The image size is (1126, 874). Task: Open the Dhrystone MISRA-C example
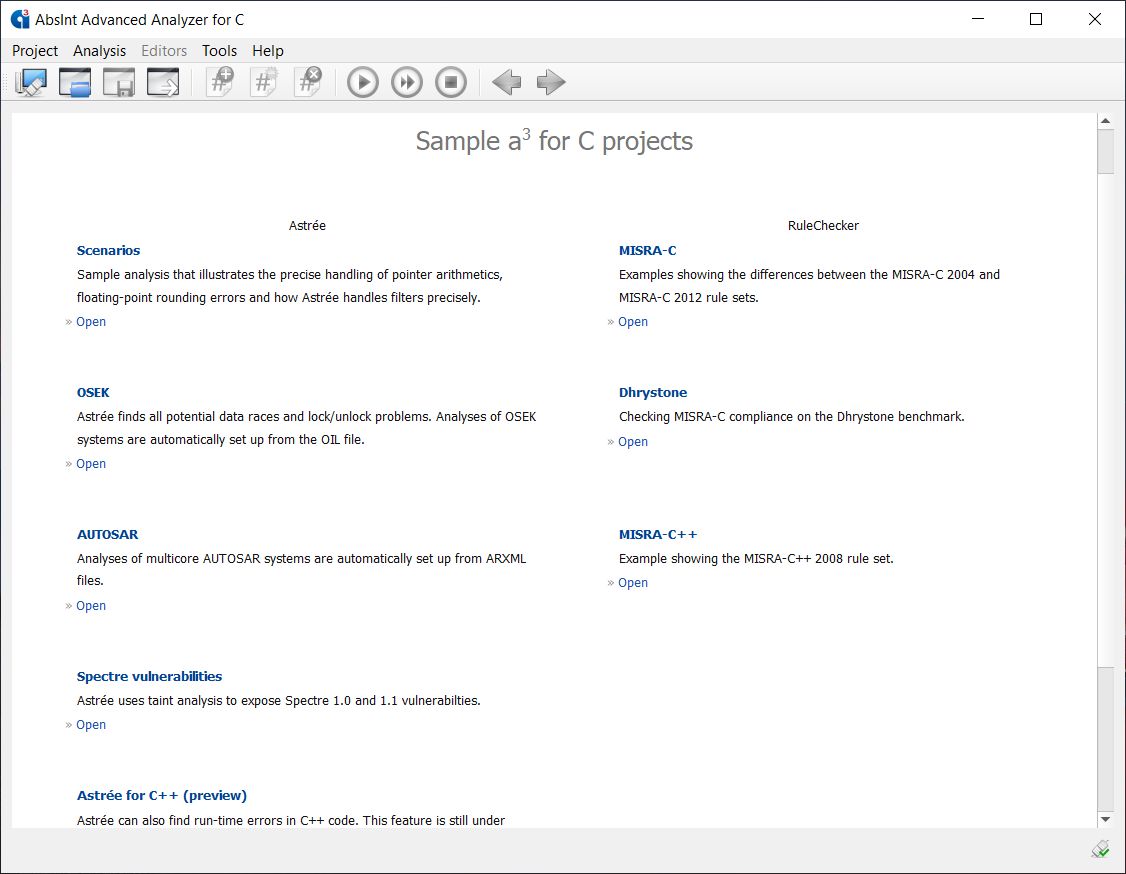point(633,441)
